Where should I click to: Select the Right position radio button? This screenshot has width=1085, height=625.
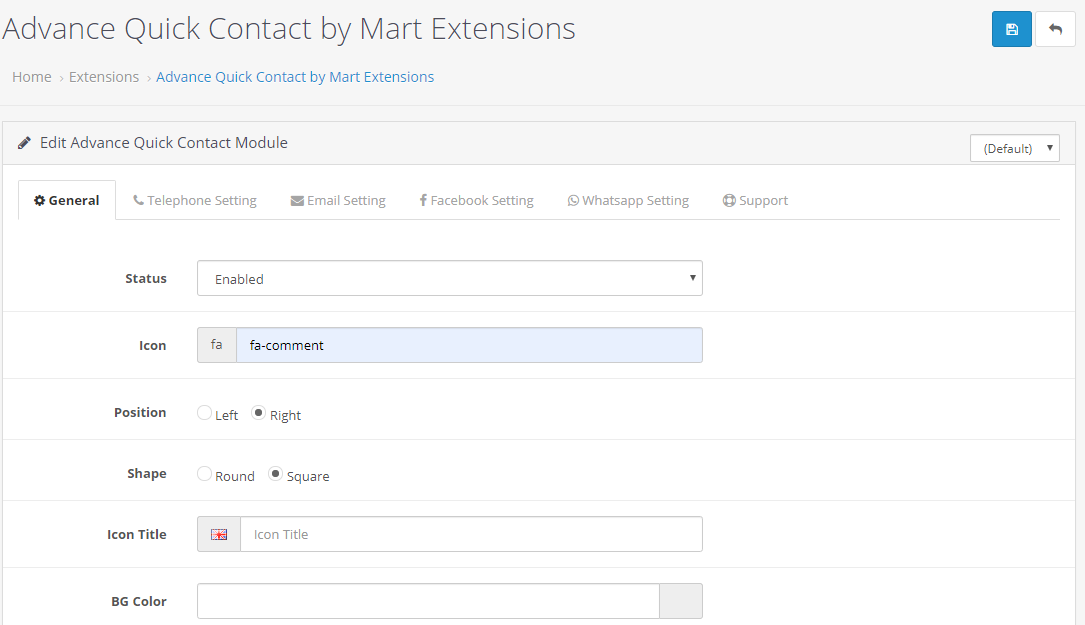258,413
